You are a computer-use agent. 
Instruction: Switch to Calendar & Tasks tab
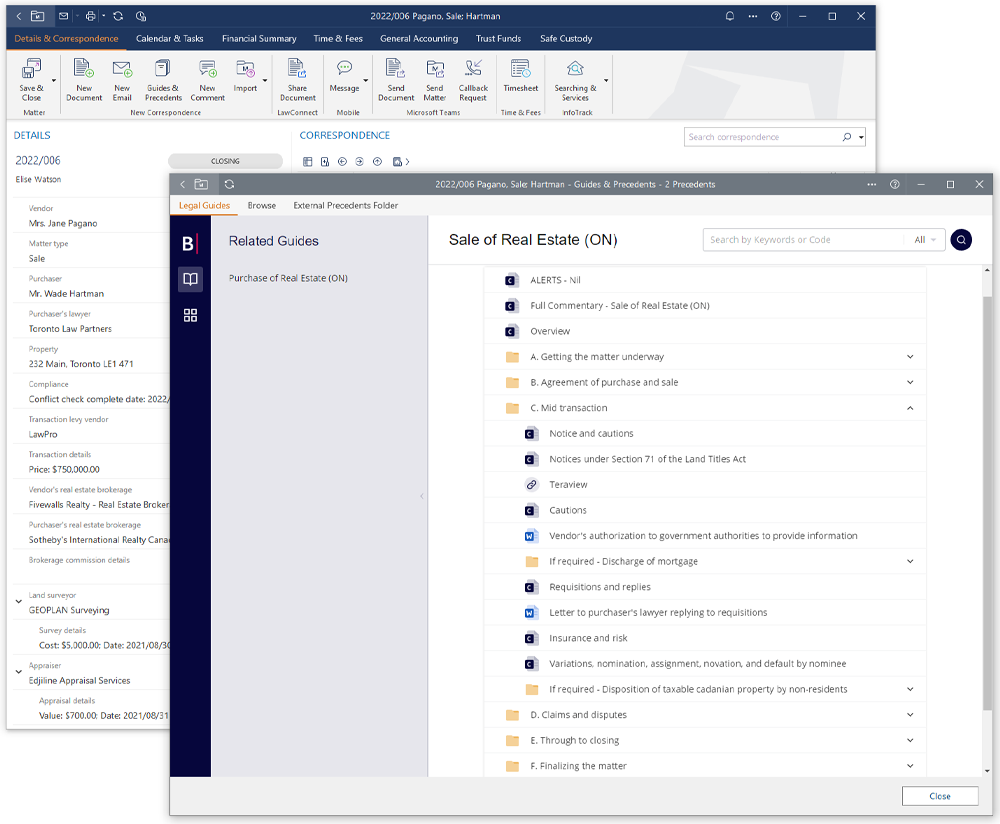(170, 39)
